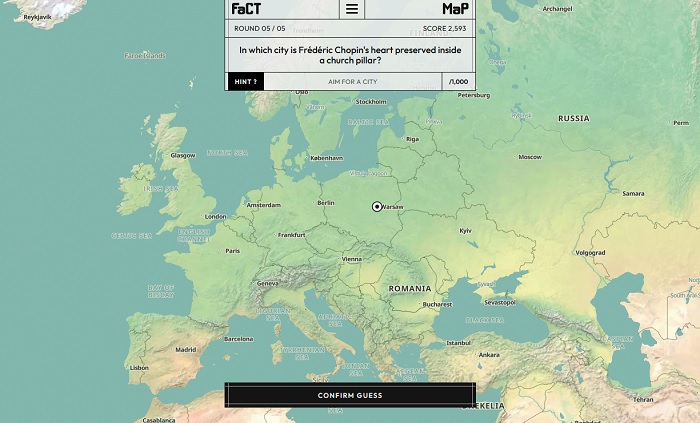Click the HINT ? button
The height and width of the screenshot is (423, 700).
[x=246, y=82]
